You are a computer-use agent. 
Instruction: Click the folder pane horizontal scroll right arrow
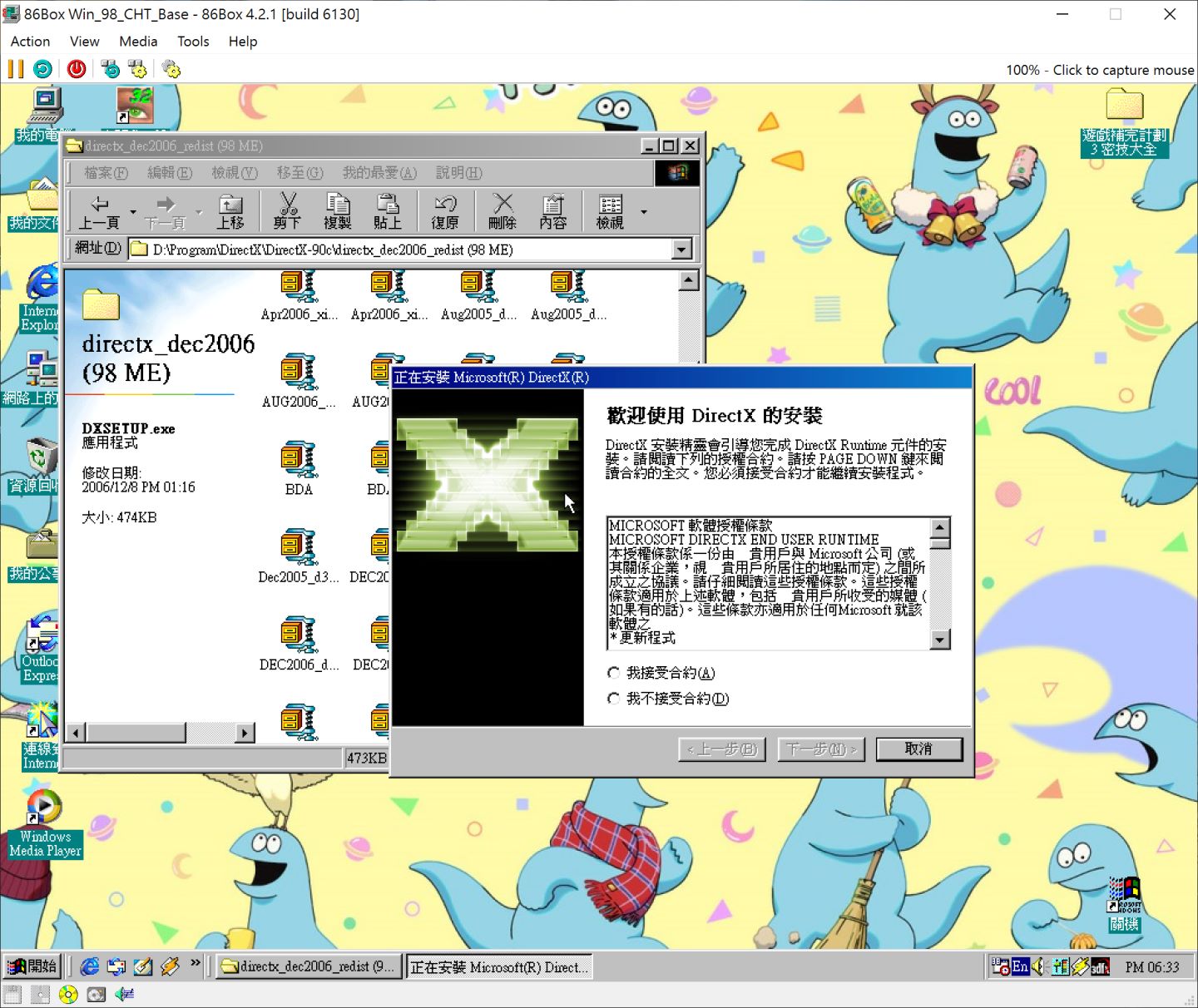[x=245, y=733]
